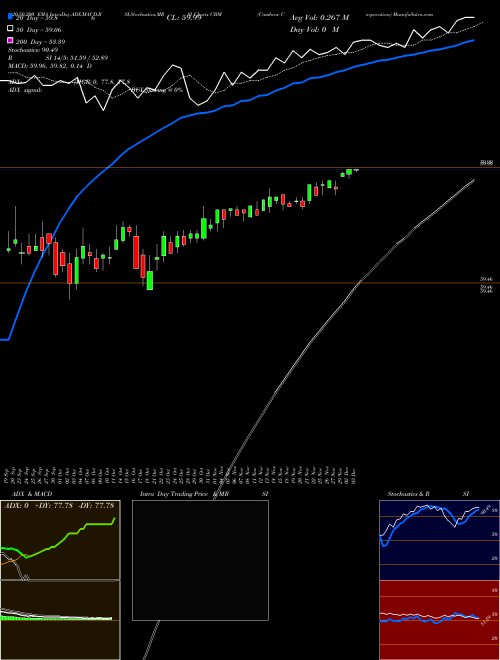Click the lower orange '59.46' price label

click(487, 279)
